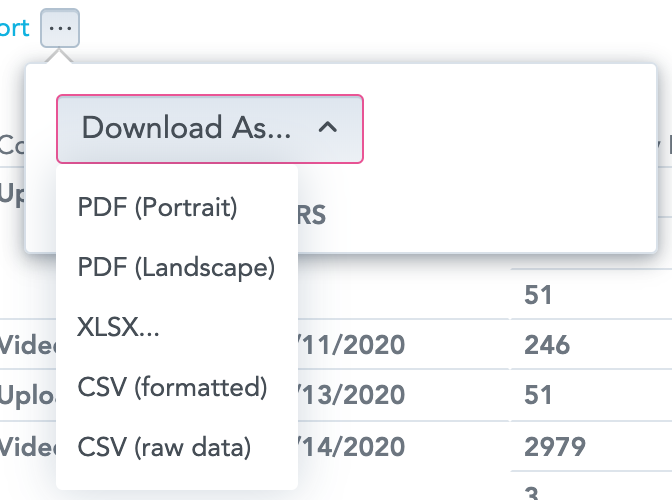Click the date cell ending /14/2020
Screen dimensions: 672x500
[350, 445]
